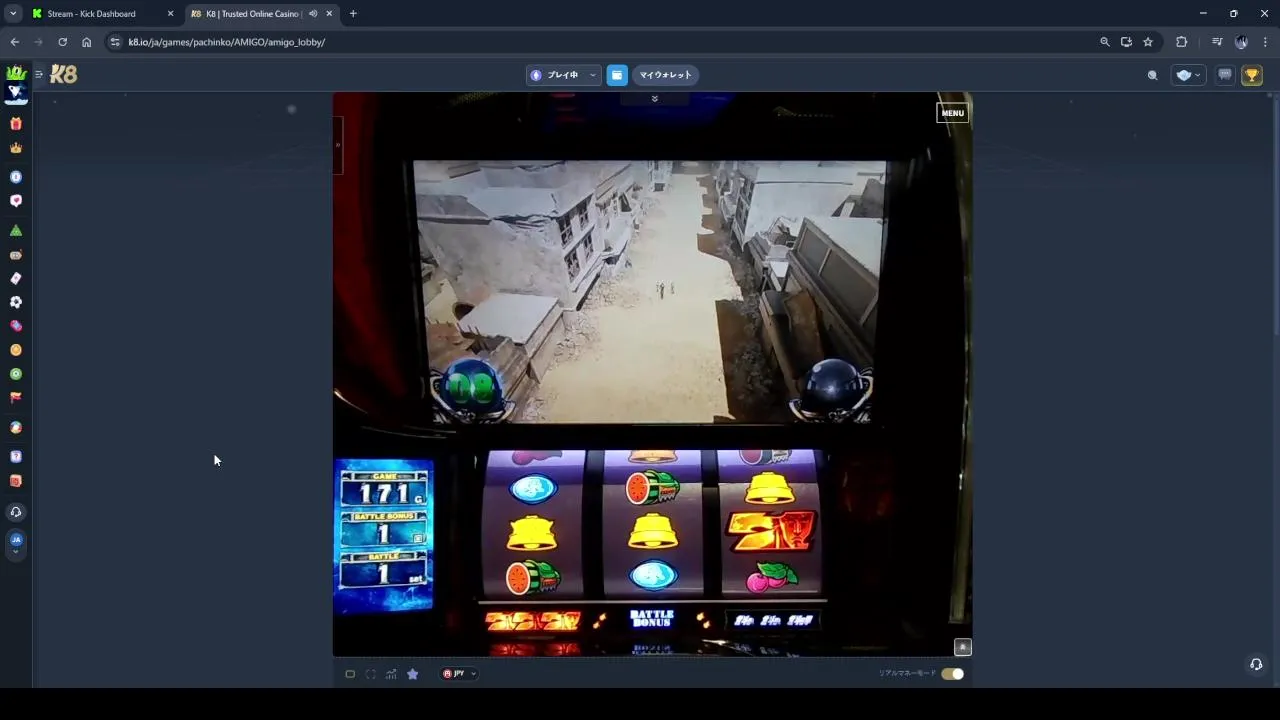
Task: Open the site information icon in address bar
Action: 115,42
